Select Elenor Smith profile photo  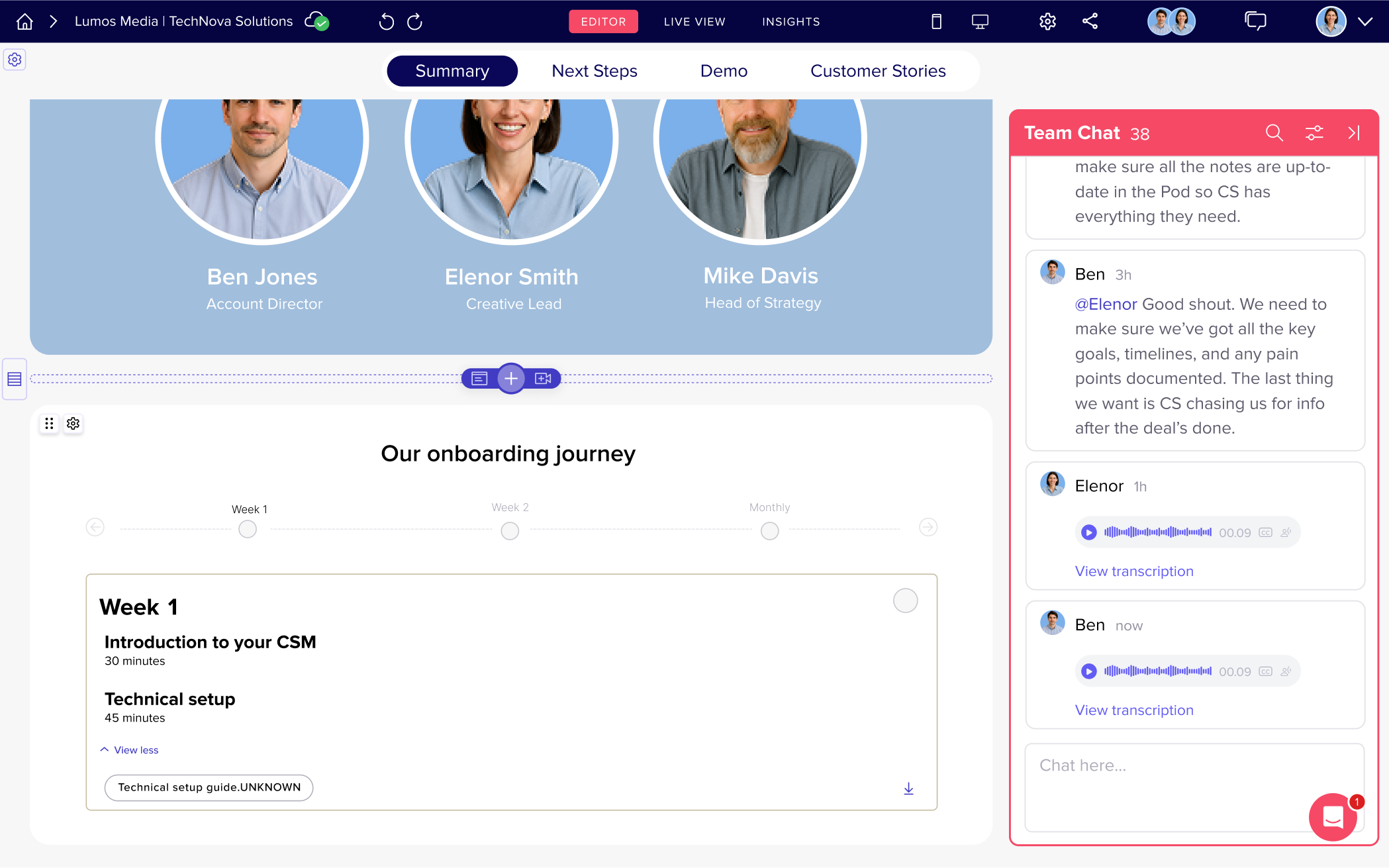click(x=511, y=172)
